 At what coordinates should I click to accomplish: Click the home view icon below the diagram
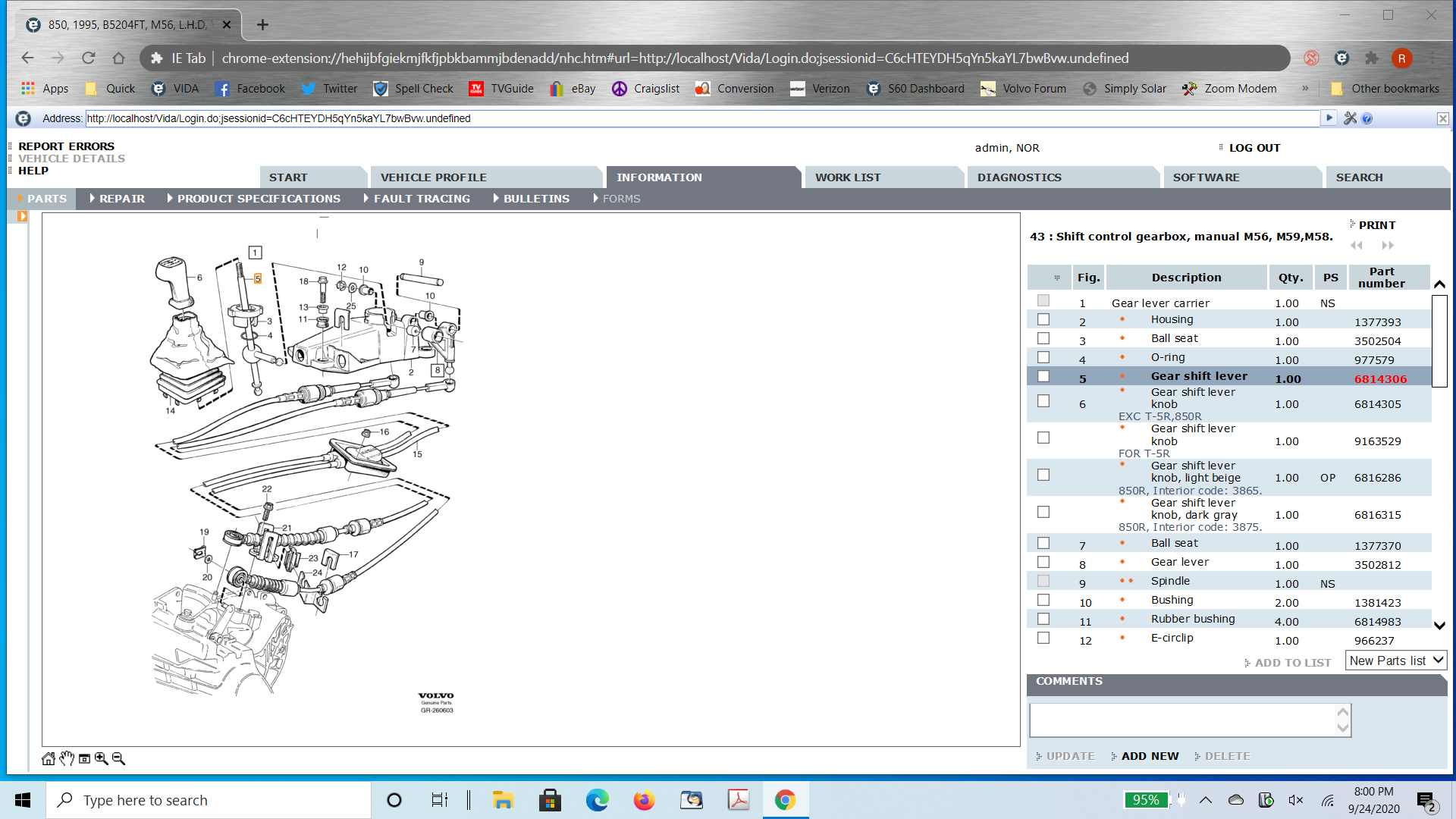(x=49, y=758)
